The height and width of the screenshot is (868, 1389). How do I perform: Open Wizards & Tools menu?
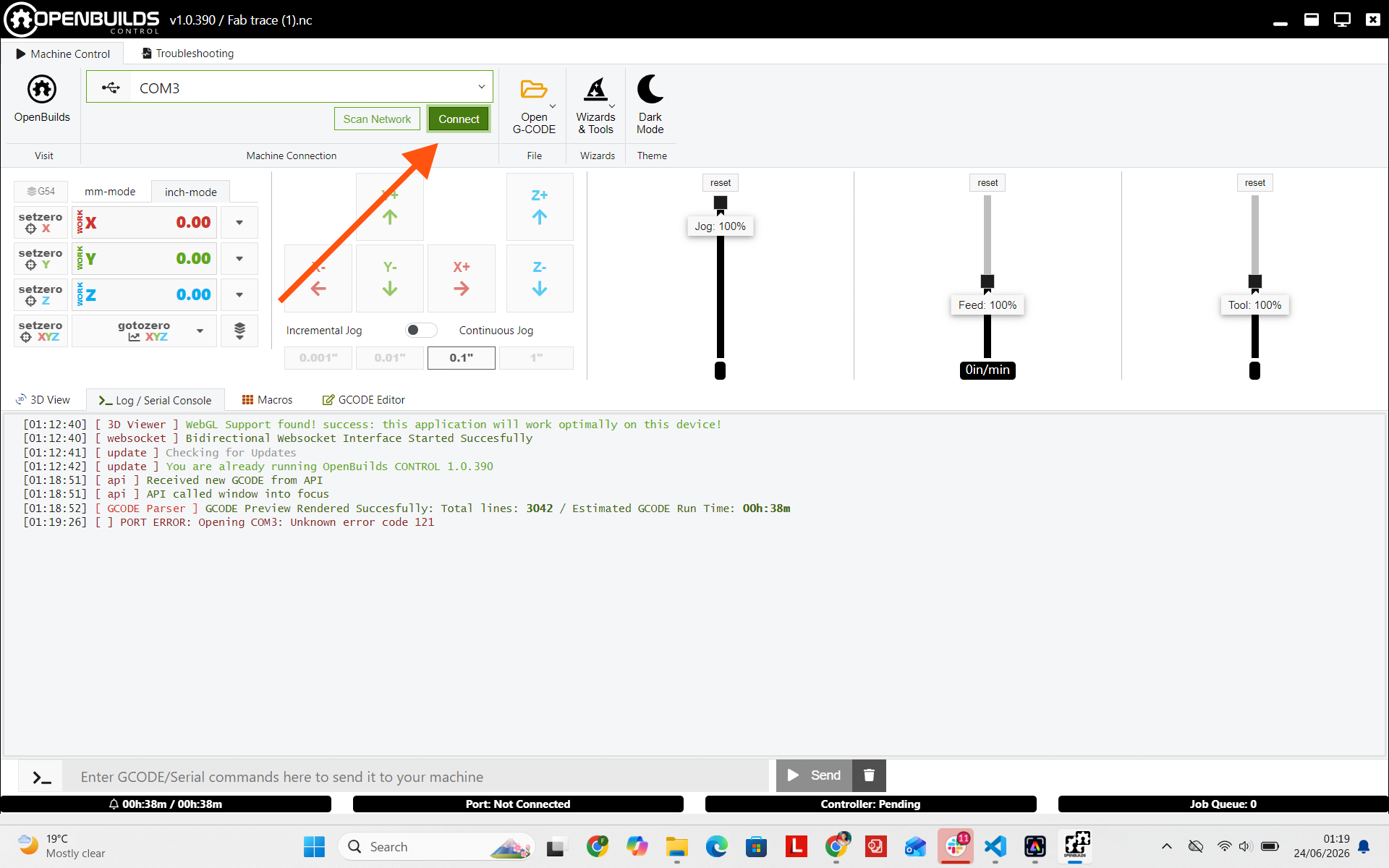pos(595,105)
